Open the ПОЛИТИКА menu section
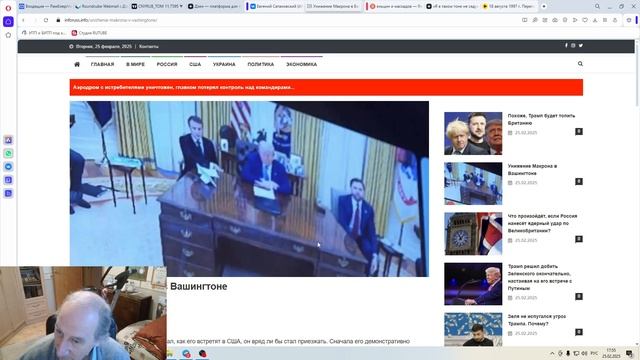The image size is (640, 360). pos(260,64)
